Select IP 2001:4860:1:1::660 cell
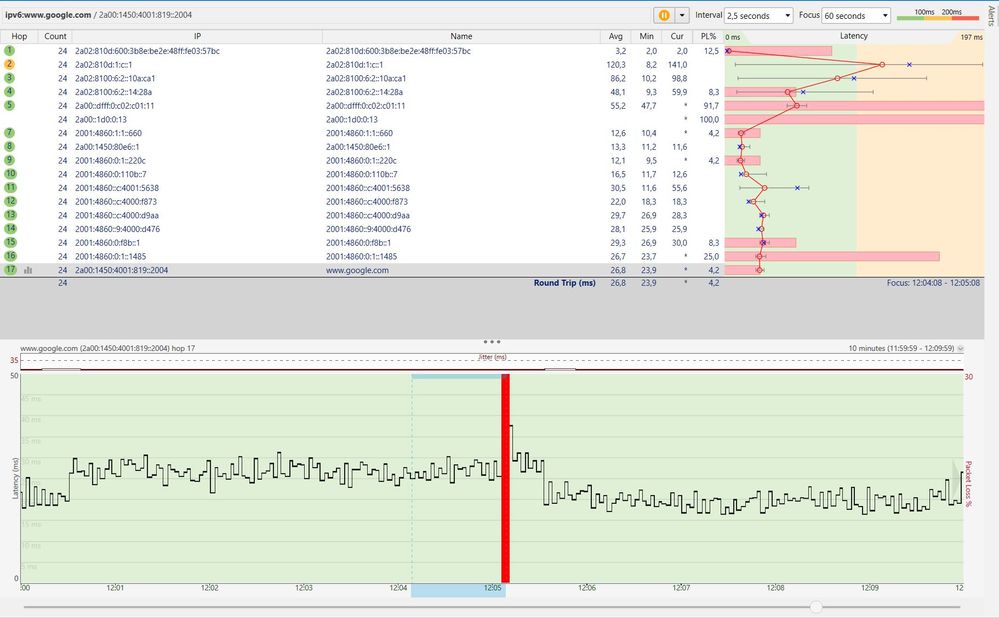The image size is (999, 618). [108, 133]
